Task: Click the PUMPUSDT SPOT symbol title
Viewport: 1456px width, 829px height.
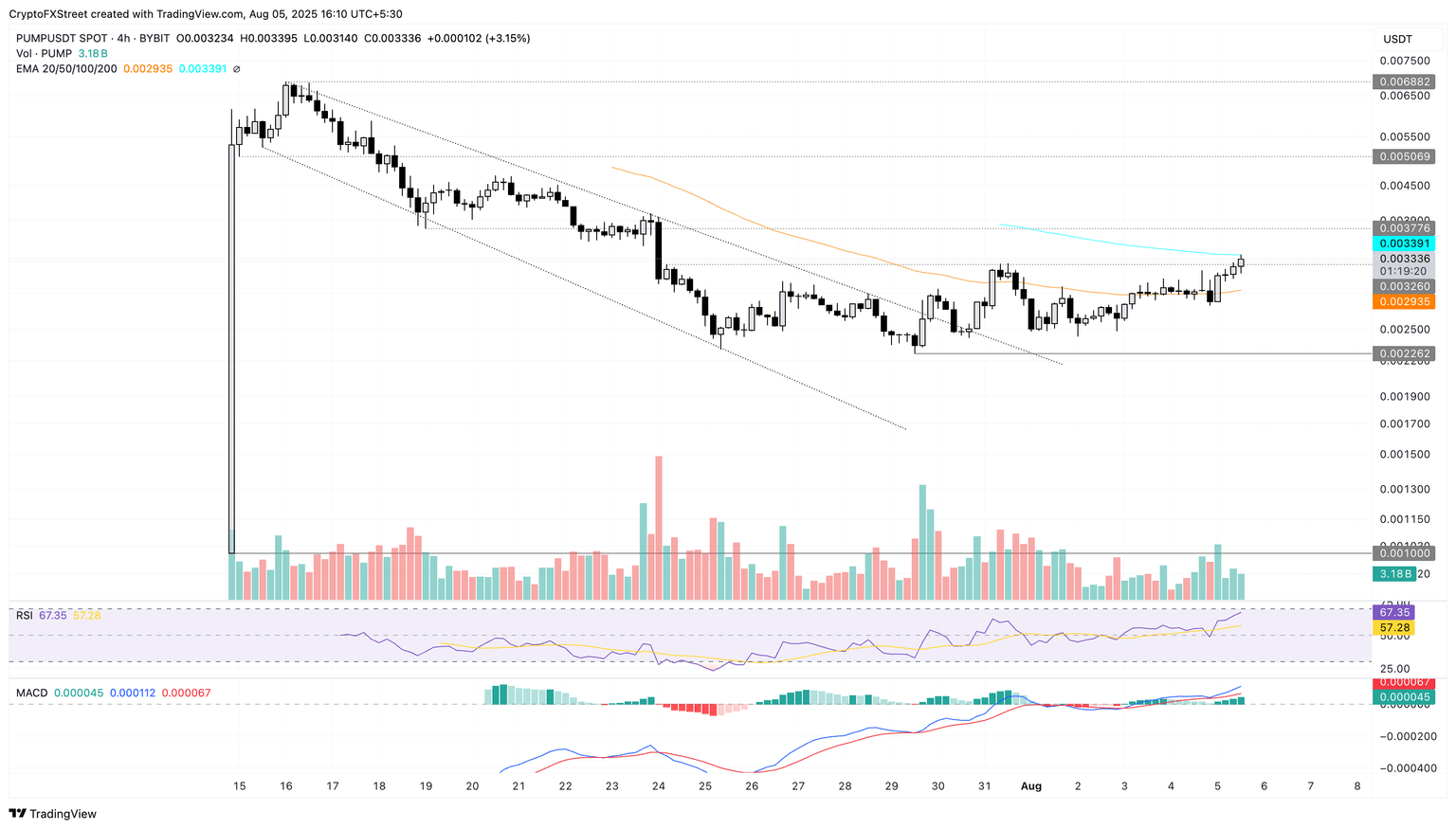Action: (65, 39)
